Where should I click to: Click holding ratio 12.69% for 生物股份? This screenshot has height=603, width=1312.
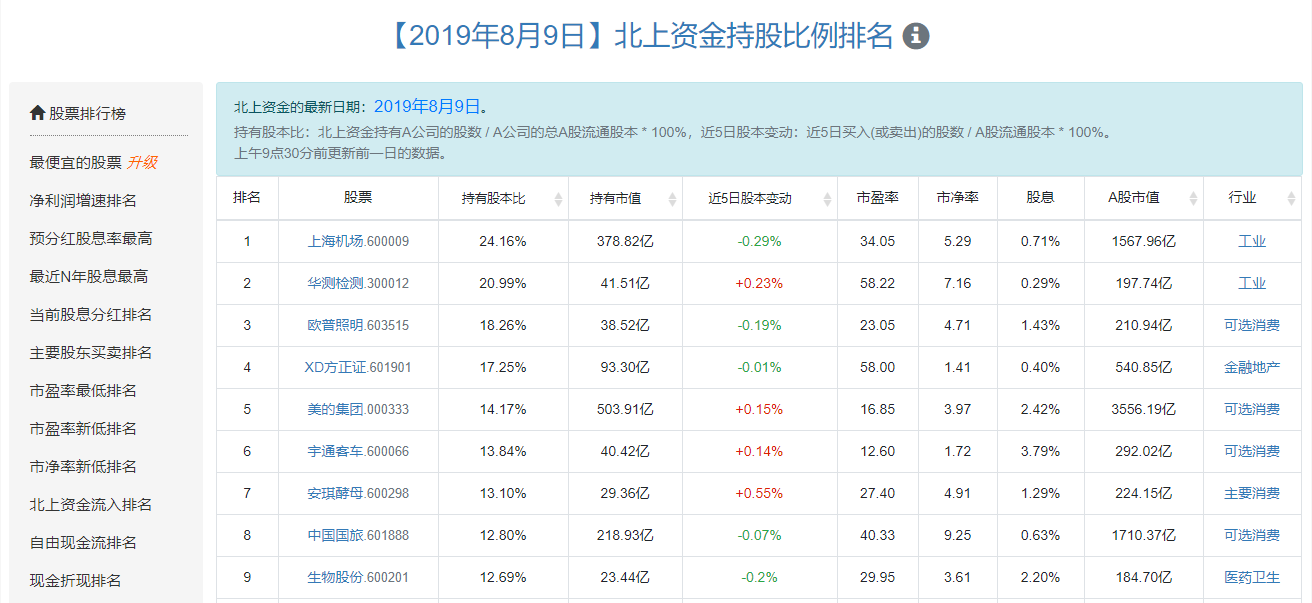[x=503, y=577]
